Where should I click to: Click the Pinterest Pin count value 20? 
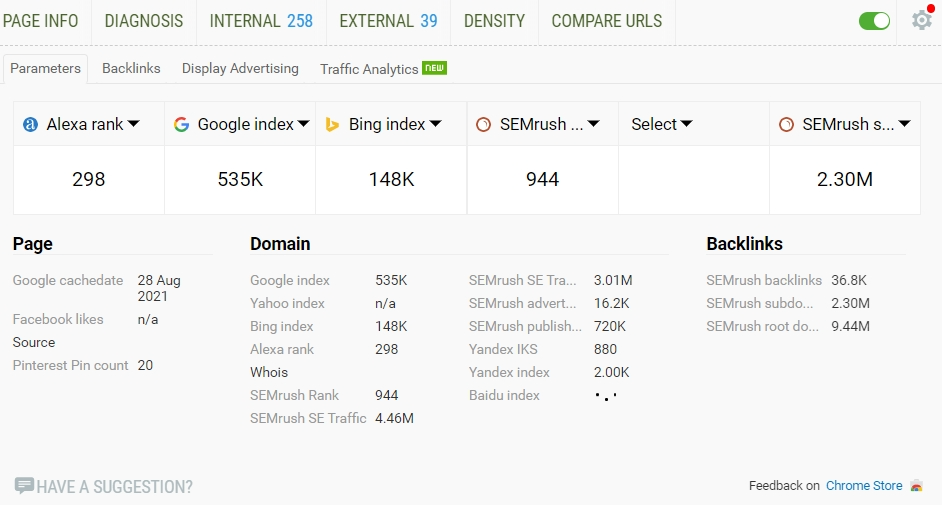145,365
